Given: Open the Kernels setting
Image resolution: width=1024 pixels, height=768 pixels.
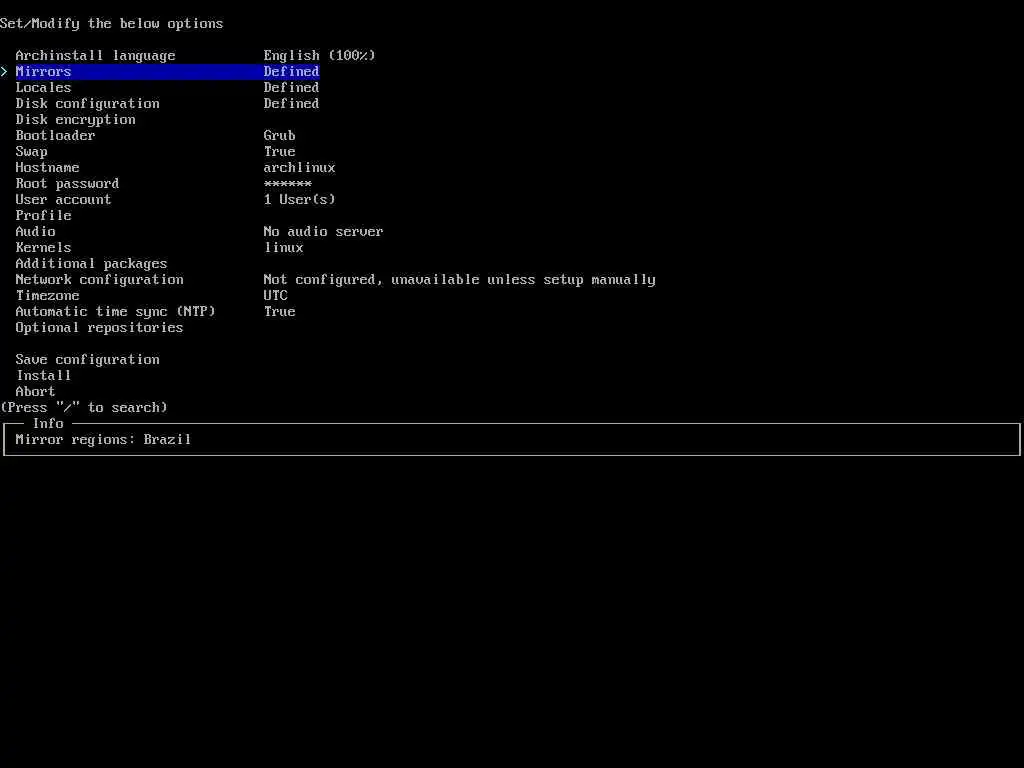Looking at the screenshot, I should pos(43,248).
